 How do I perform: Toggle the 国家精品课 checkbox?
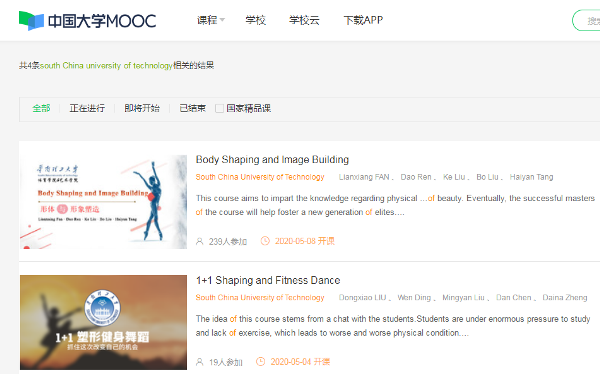(219, 109)
